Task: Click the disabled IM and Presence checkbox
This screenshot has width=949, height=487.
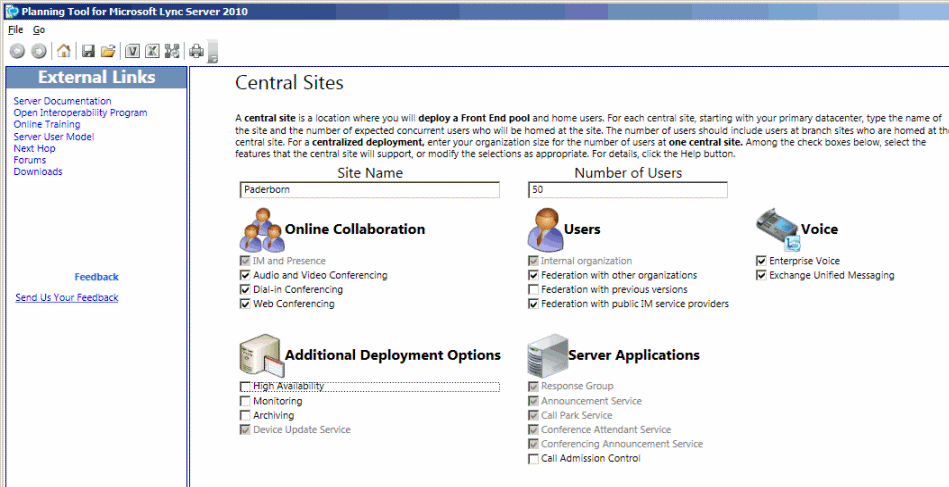Action: click(x=245, y=261)
